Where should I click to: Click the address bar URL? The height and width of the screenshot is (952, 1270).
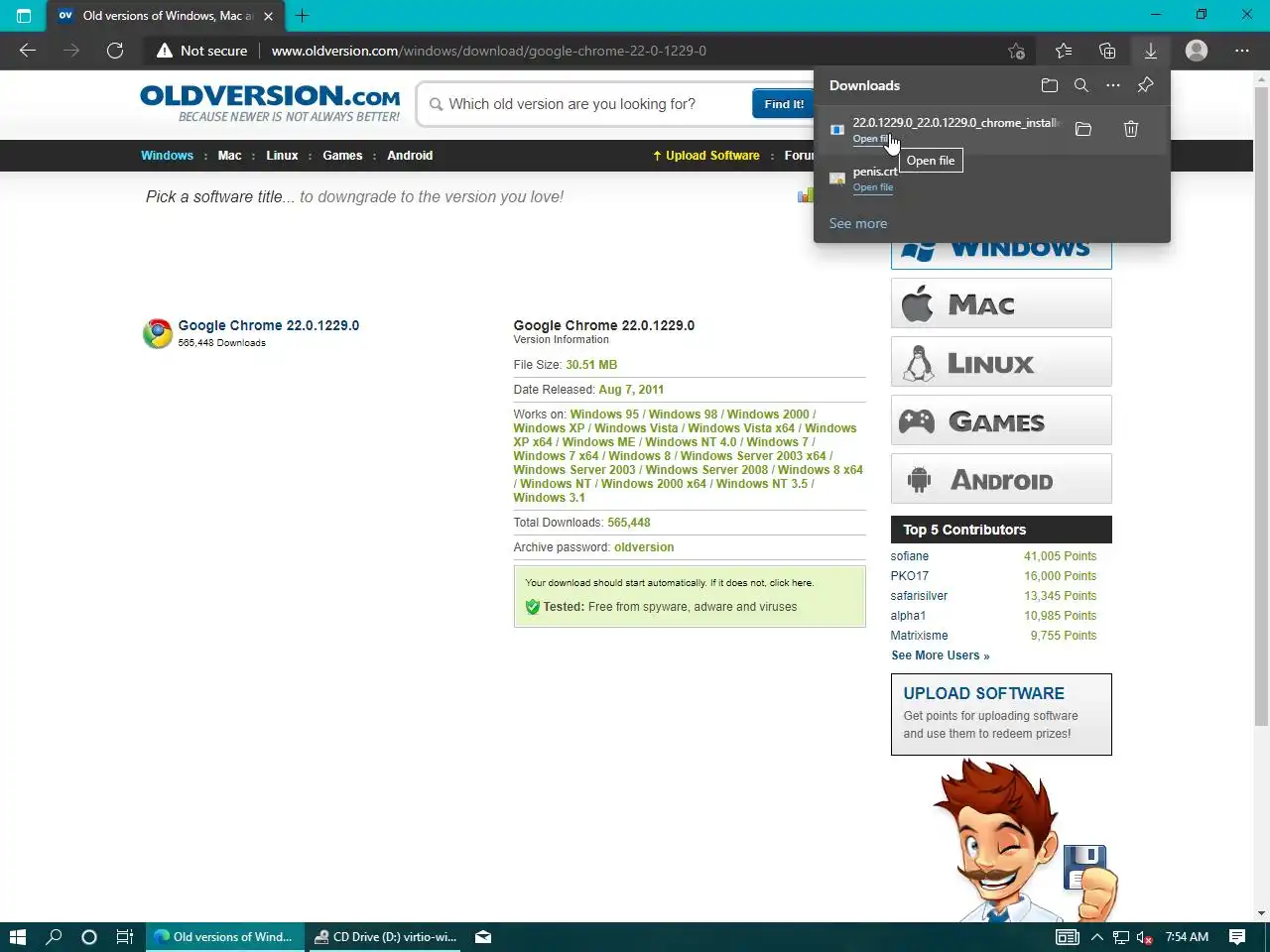[x=489, y=51]
